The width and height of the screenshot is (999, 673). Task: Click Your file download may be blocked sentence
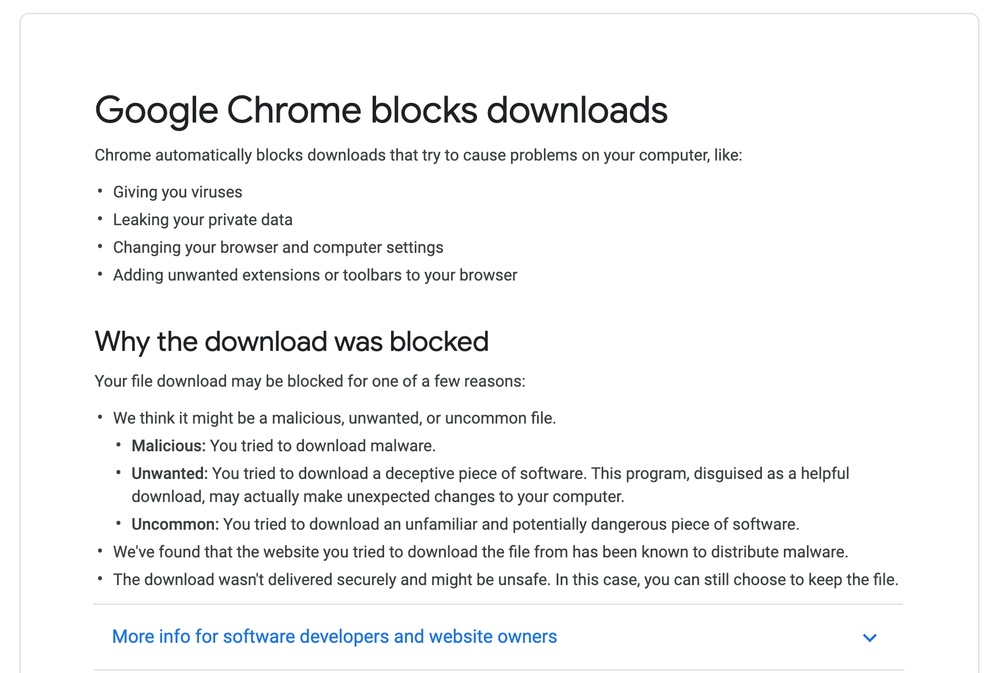(310, 381)
